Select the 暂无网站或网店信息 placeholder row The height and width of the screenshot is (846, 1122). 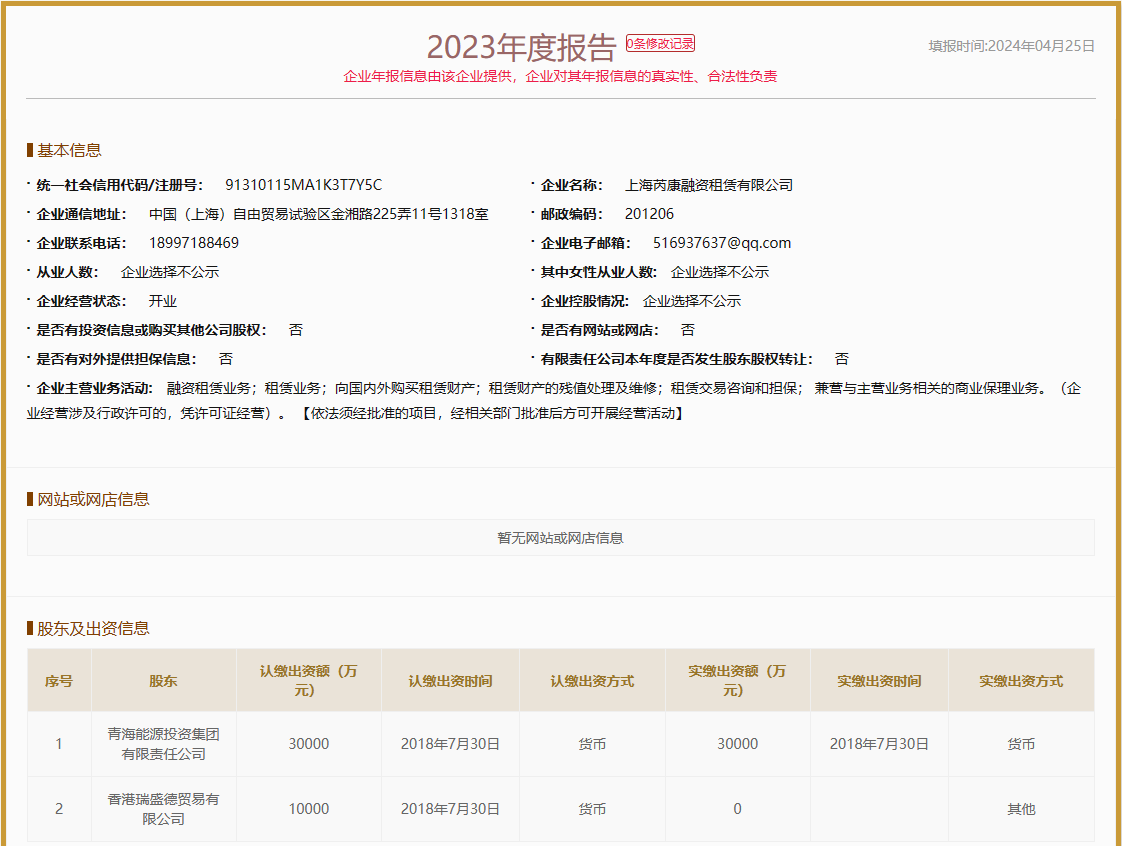pyautogui.click(x=561, y=537)
